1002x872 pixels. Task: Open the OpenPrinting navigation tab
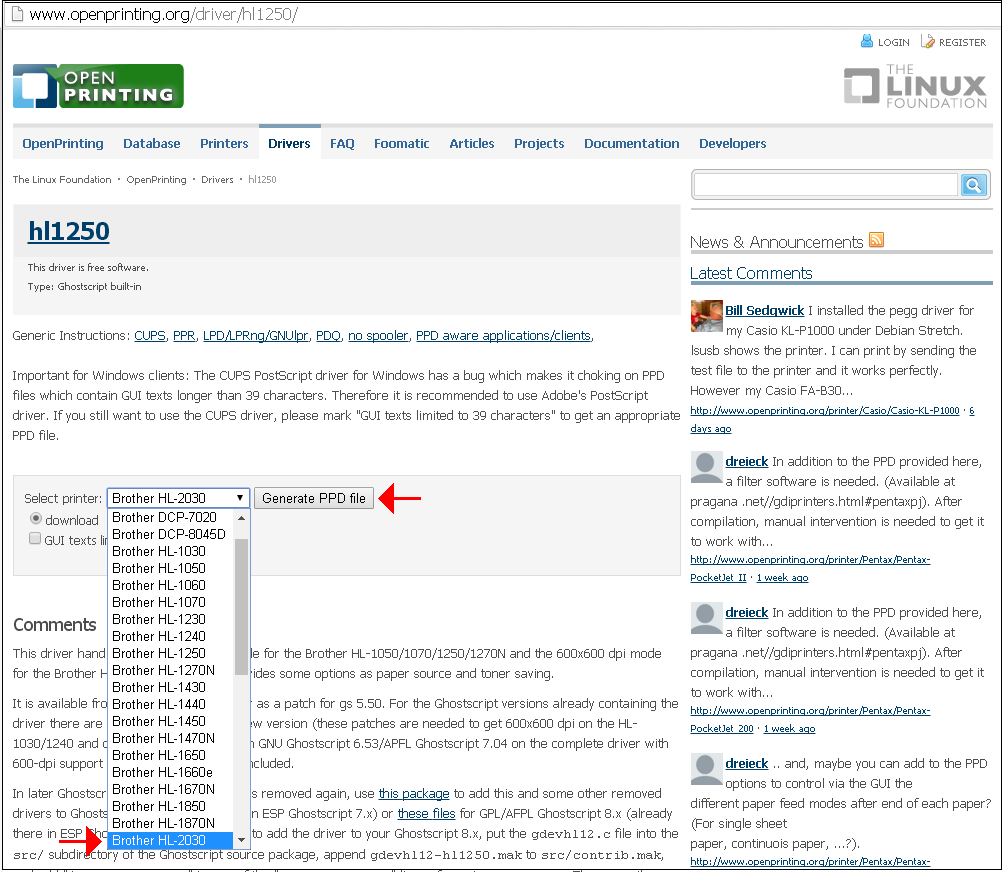(x=63, y=144)
